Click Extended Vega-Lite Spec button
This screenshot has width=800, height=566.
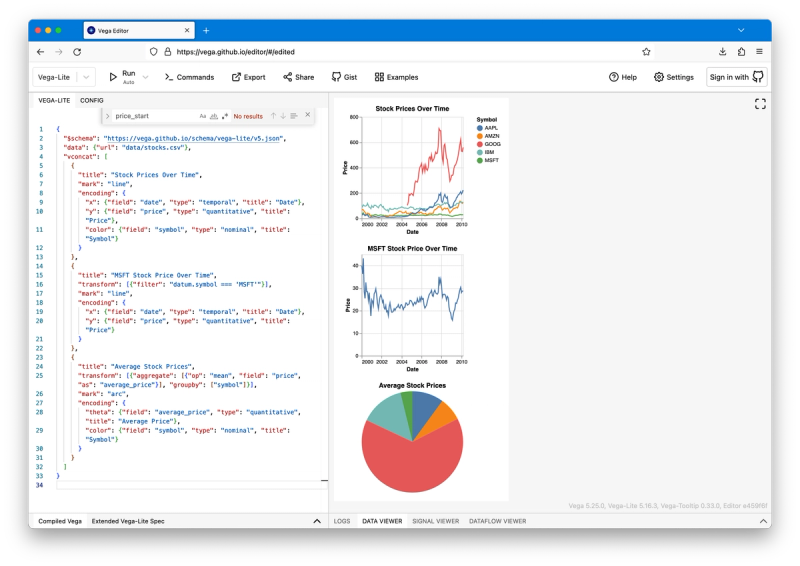[x=128, y=521]
